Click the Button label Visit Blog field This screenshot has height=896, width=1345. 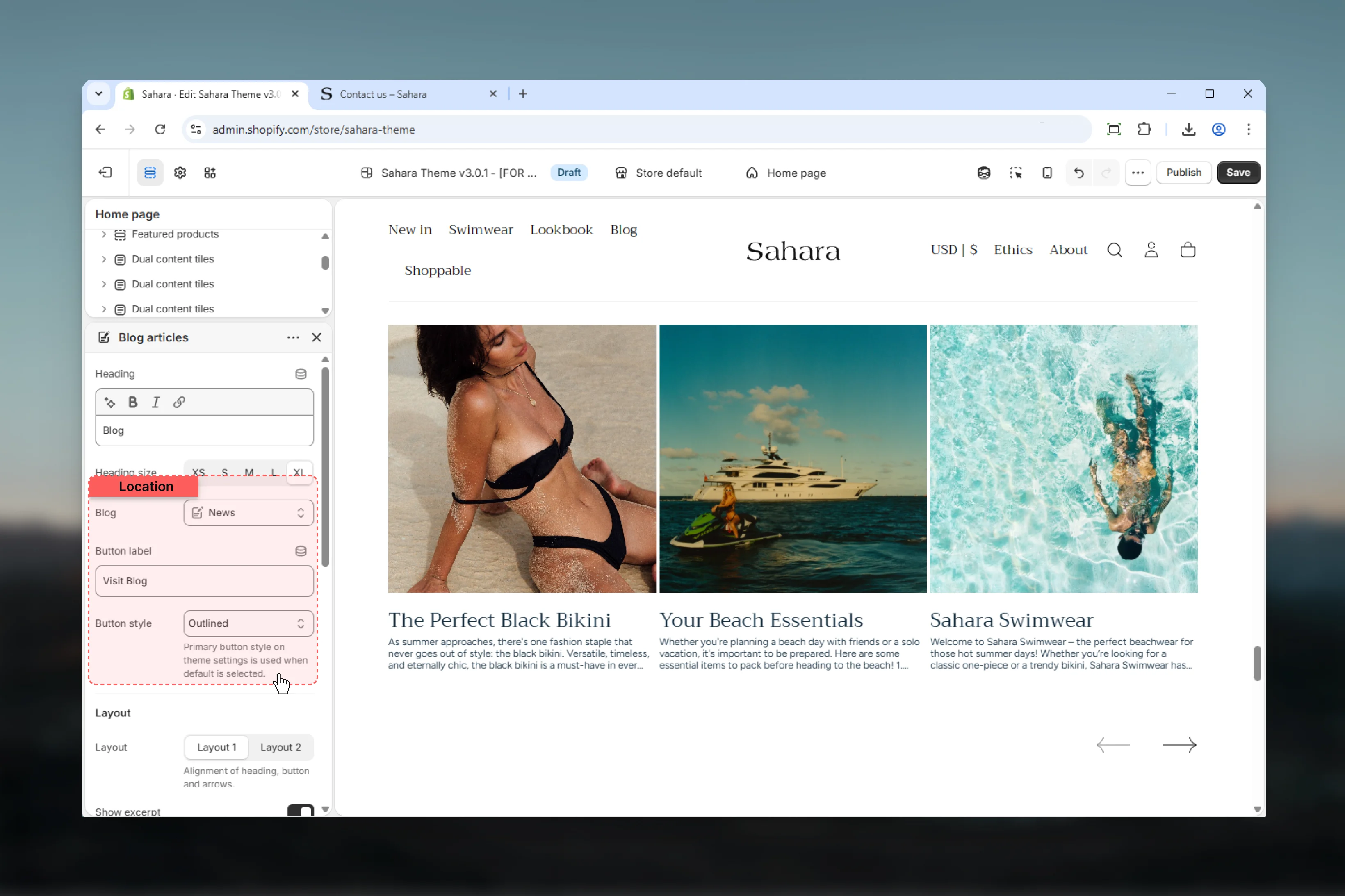coord(204,581)
